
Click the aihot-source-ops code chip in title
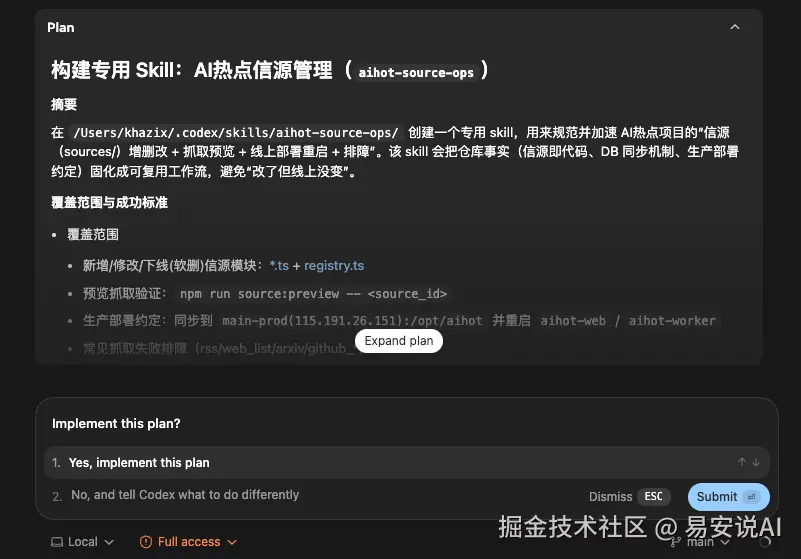pos(416,73)
